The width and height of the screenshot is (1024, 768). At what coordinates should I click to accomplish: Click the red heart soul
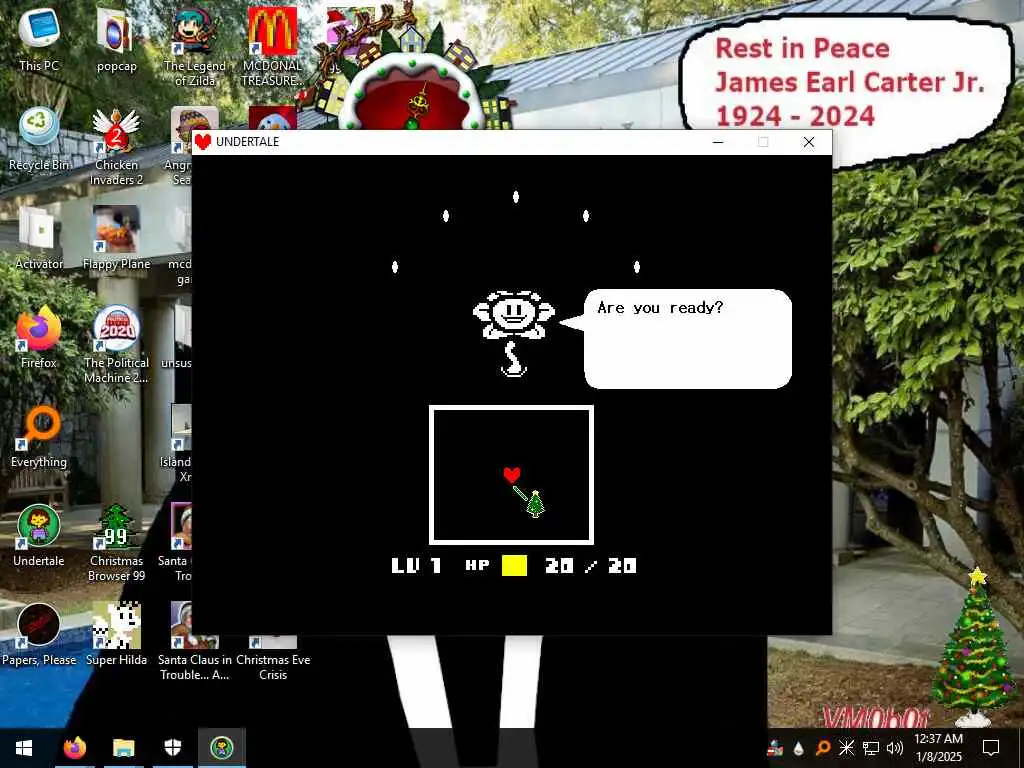[512, 475]
